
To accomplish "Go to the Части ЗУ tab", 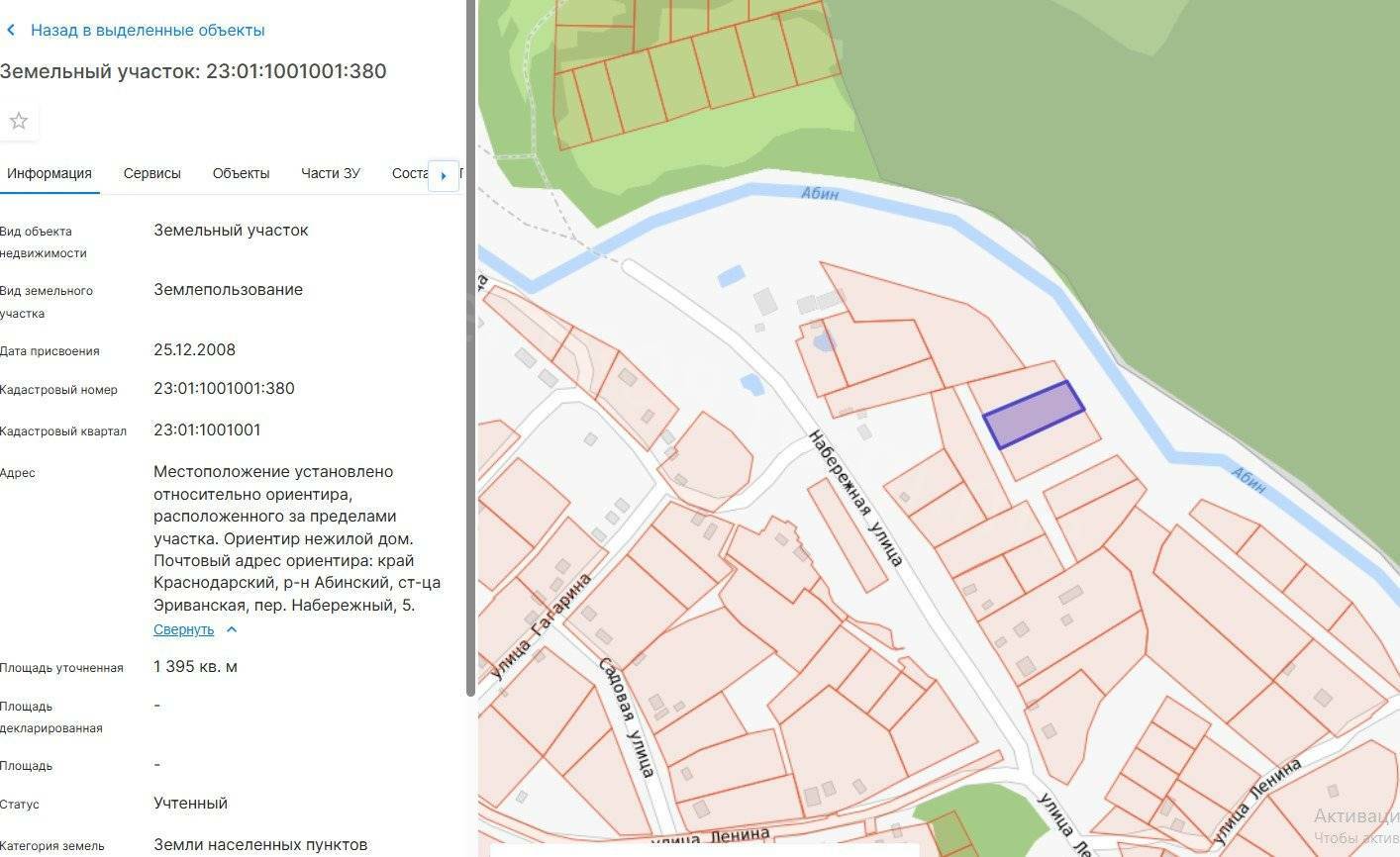I will pos(331,173).
